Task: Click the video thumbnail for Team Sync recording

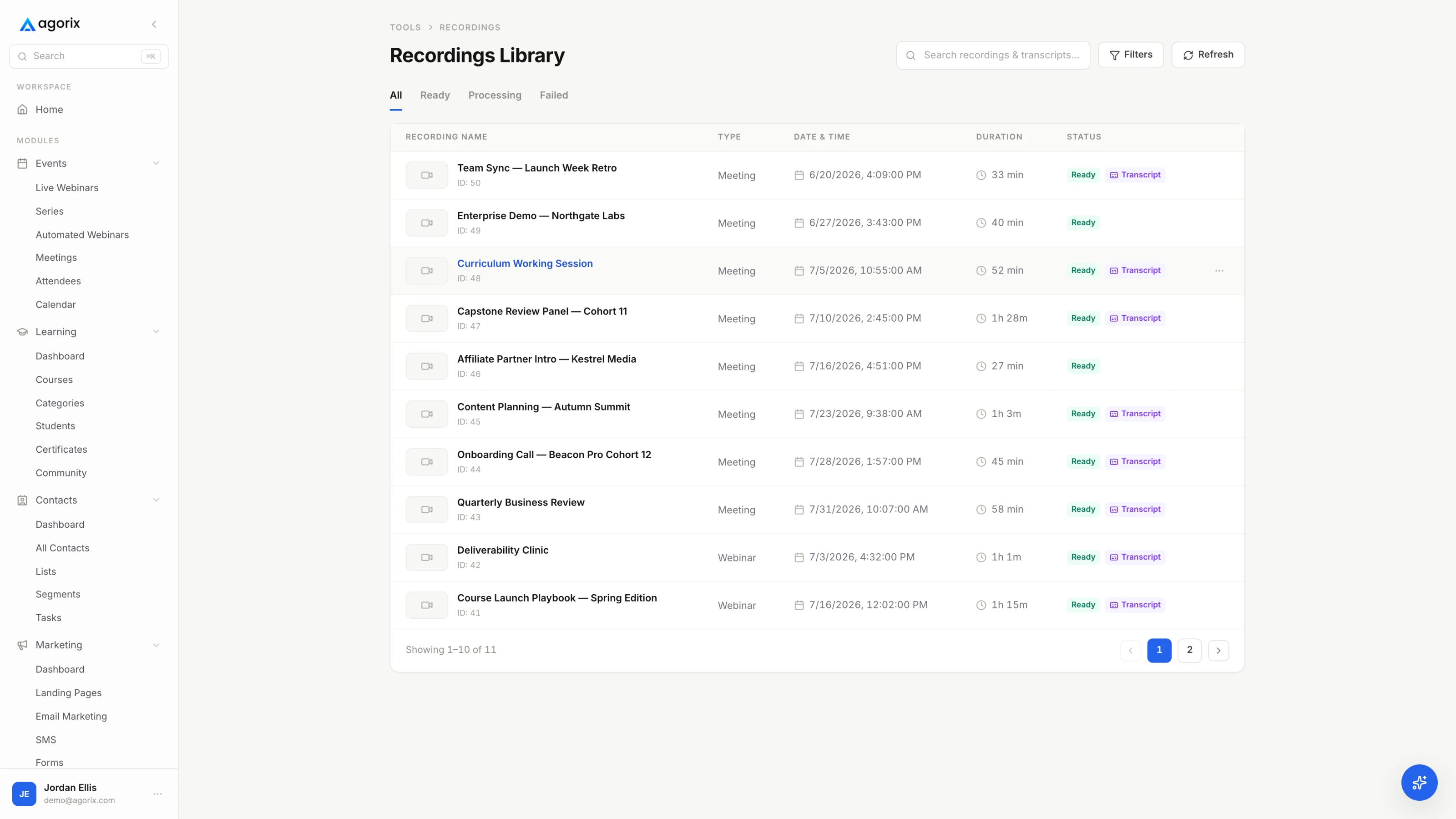Action: (427, 175)
